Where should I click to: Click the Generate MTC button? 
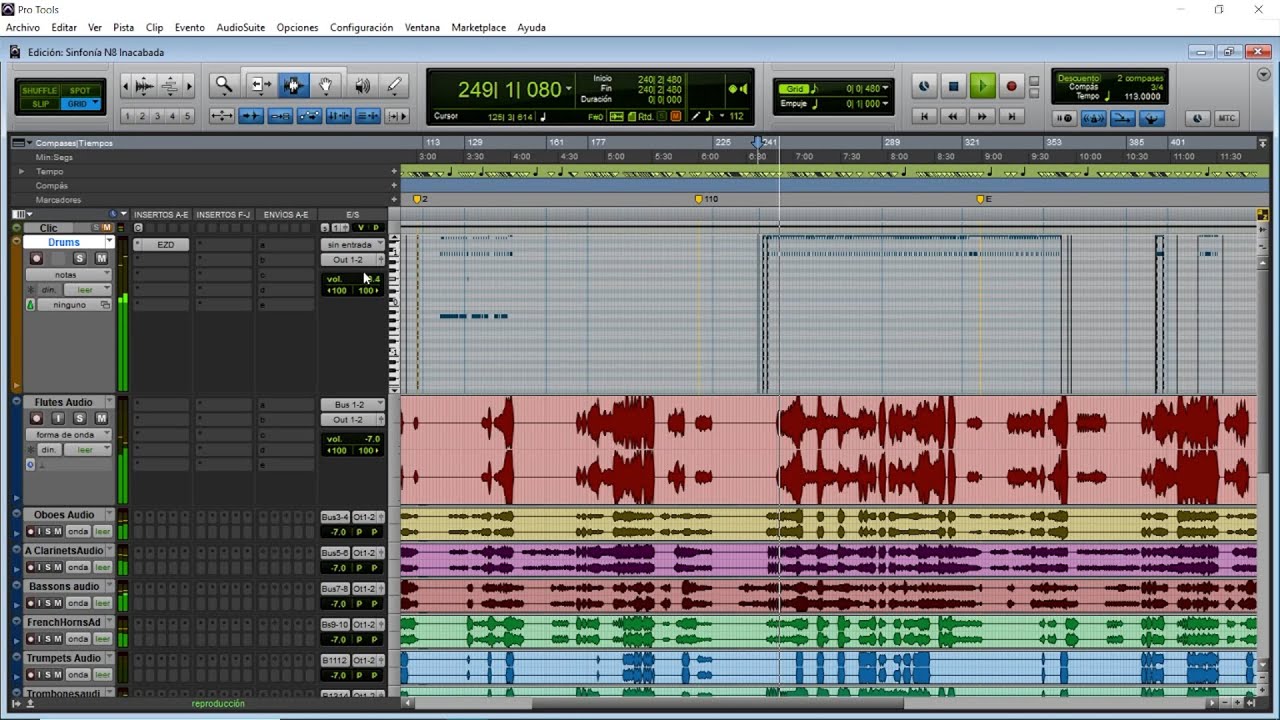1227,118
